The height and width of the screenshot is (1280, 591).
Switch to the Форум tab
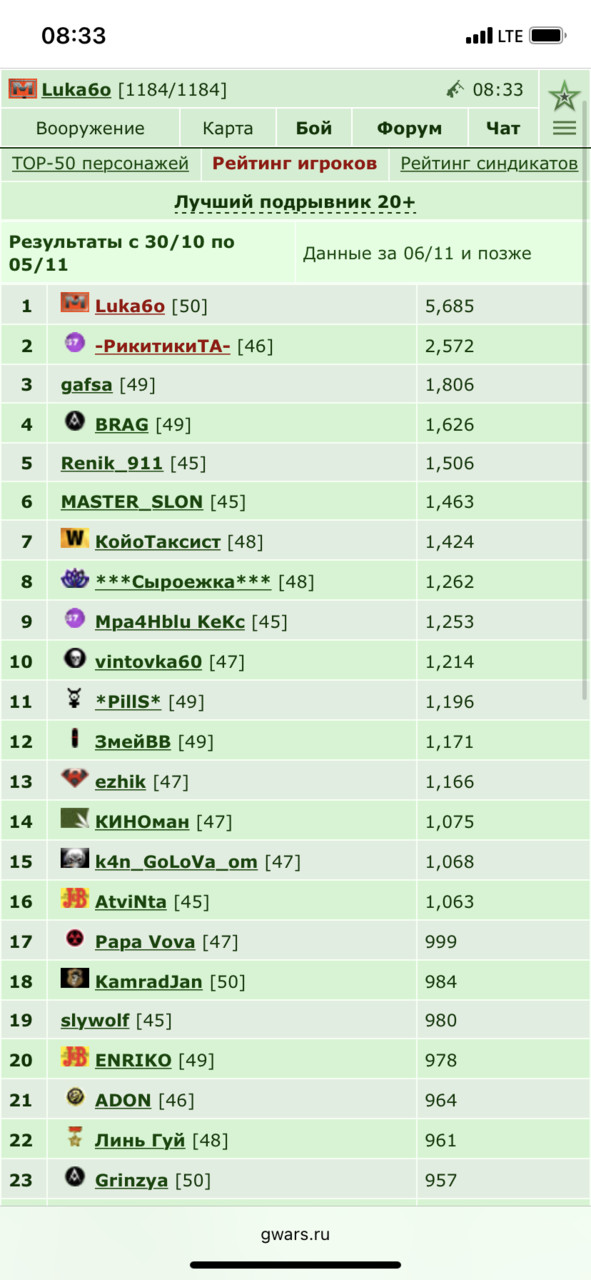pos(409,129)
